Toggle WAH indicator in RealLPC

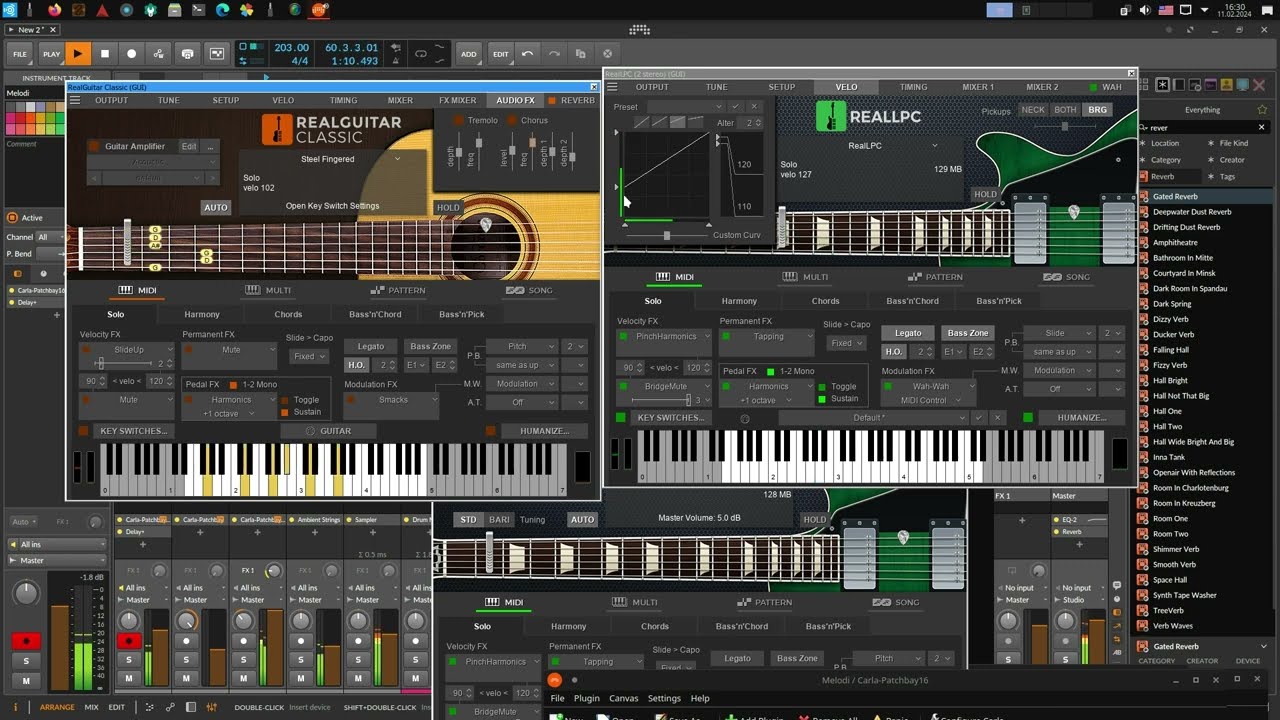click(x=1093, y=87)
